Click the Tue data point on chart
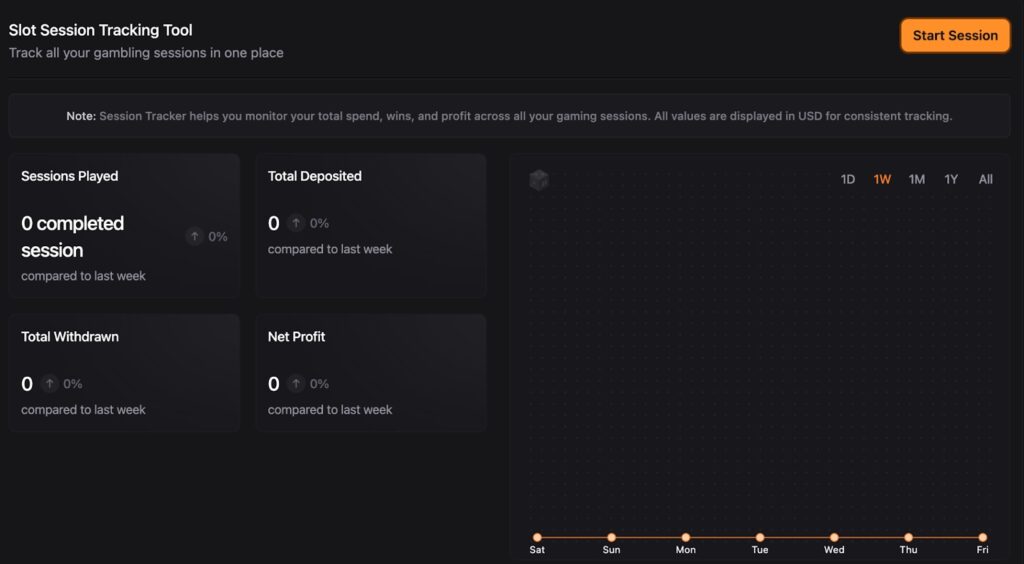 pyautogui.click(x=760, y=537)
